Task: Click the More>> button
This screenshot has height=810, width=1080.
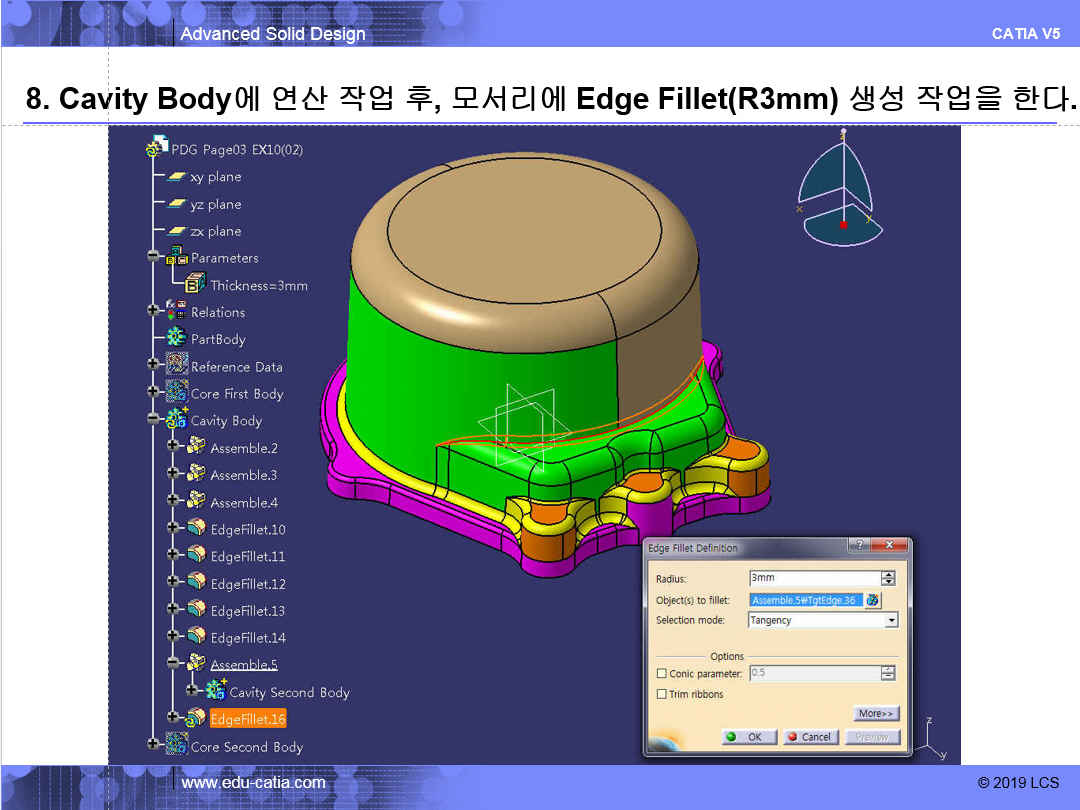Action: pyautogui.click(x=876, y=713)
